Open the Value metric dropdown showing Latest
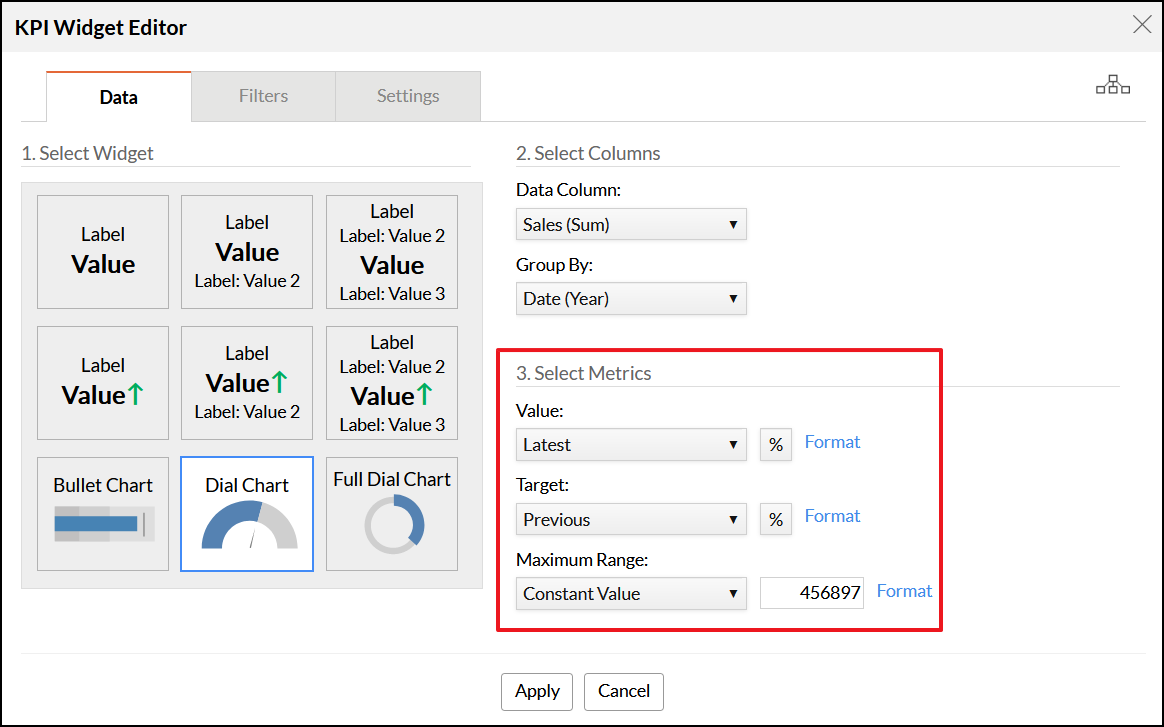Screen dimensions: 1164x727 pyautogui.click(x=631, y=445)
